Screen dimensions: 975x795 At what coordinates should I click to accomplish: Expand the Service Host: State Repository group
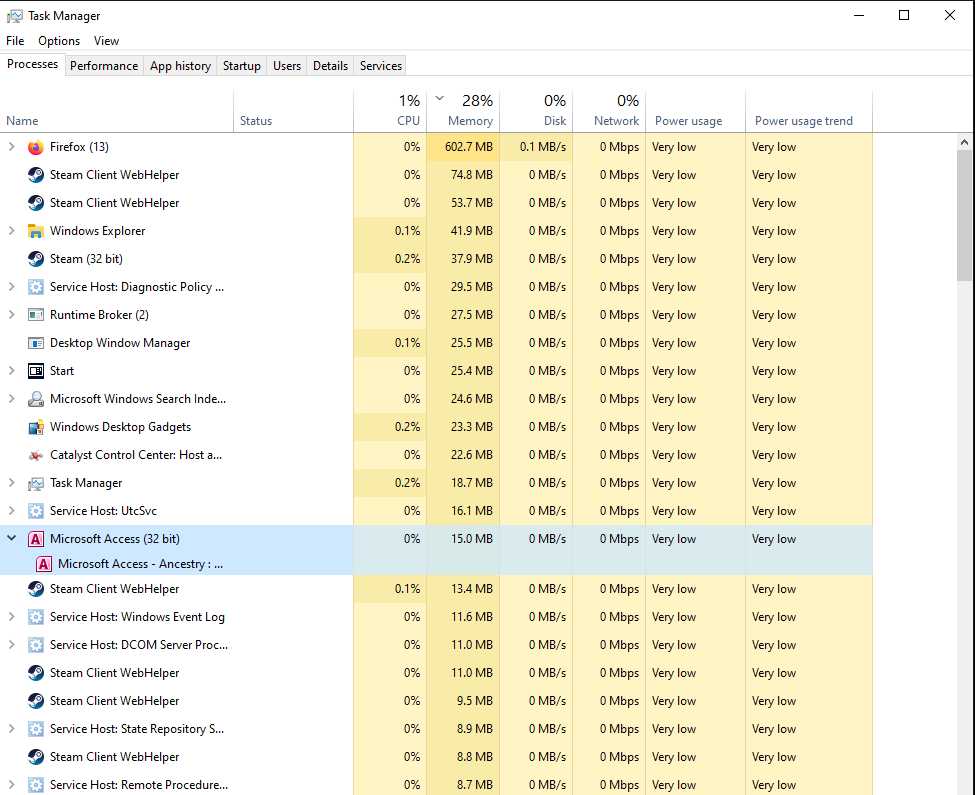coord(11,728)
